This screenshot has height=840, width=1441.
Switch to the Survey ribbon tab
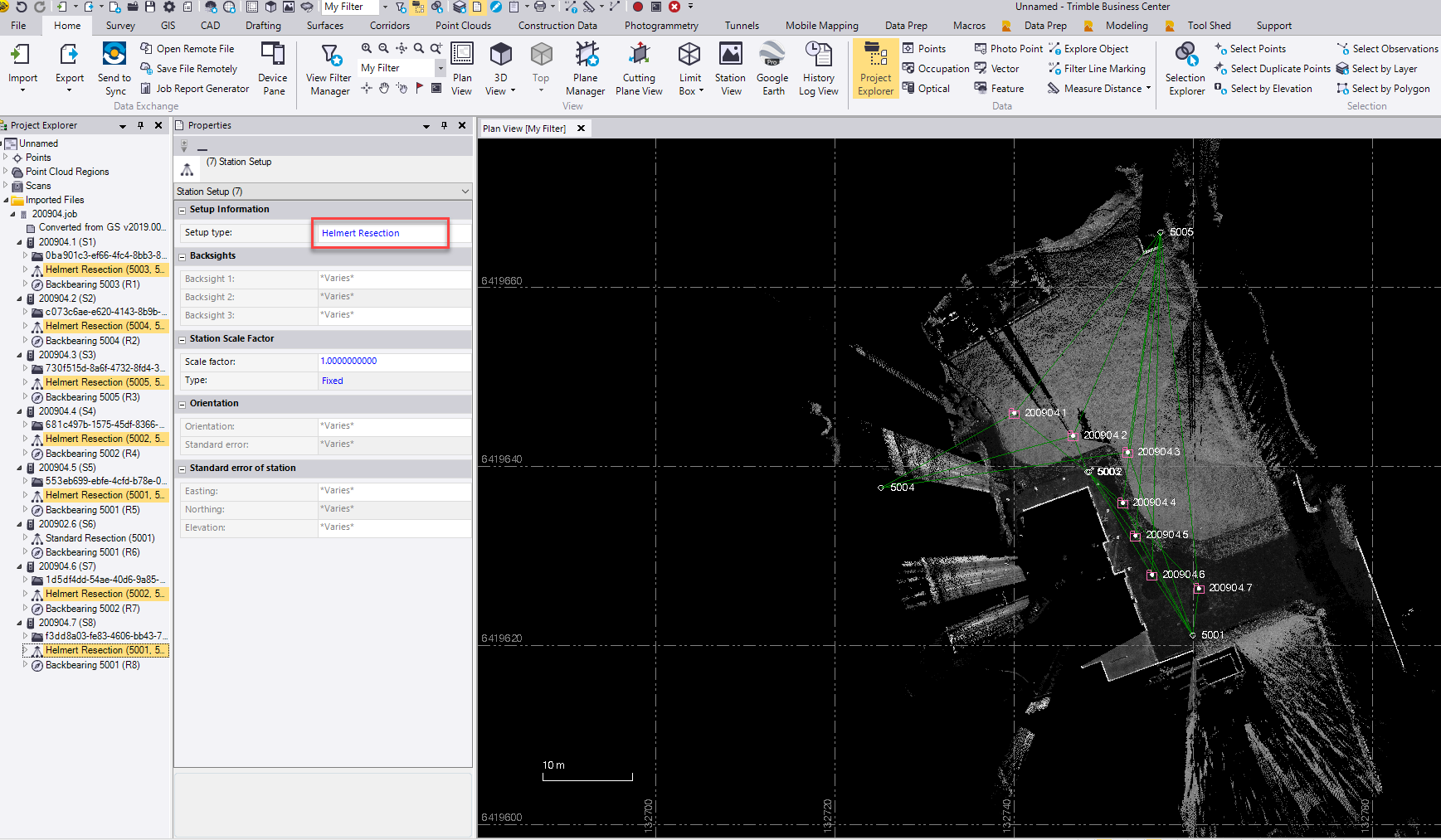point(119,25)
